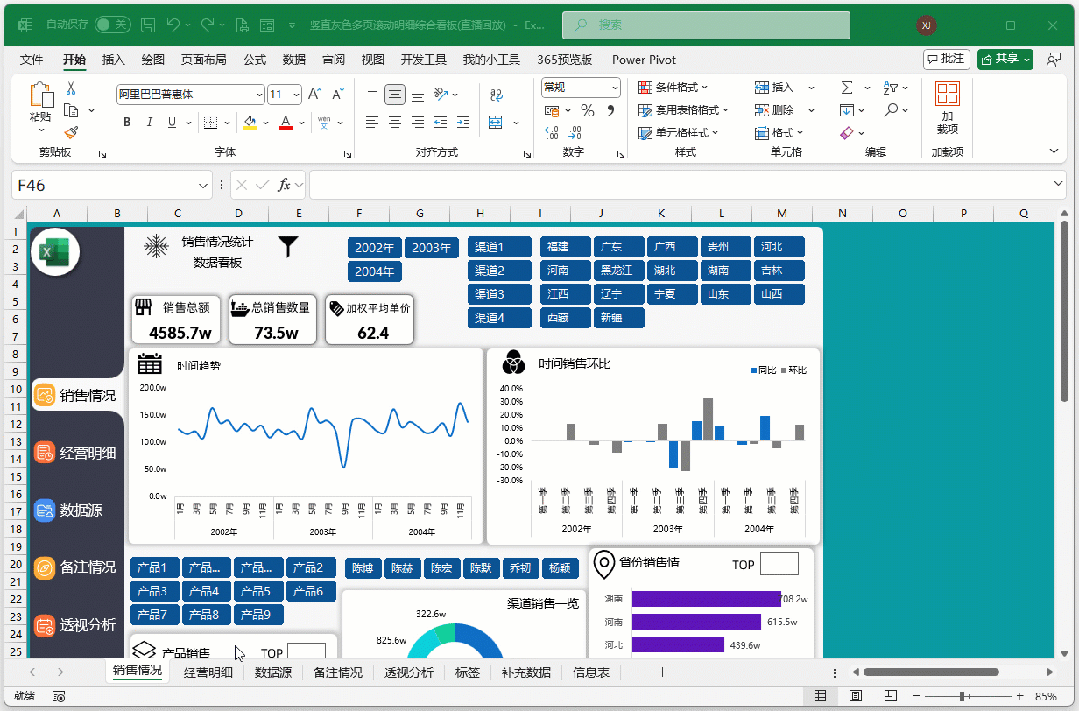Click the Align Right icon

[418, 123]
